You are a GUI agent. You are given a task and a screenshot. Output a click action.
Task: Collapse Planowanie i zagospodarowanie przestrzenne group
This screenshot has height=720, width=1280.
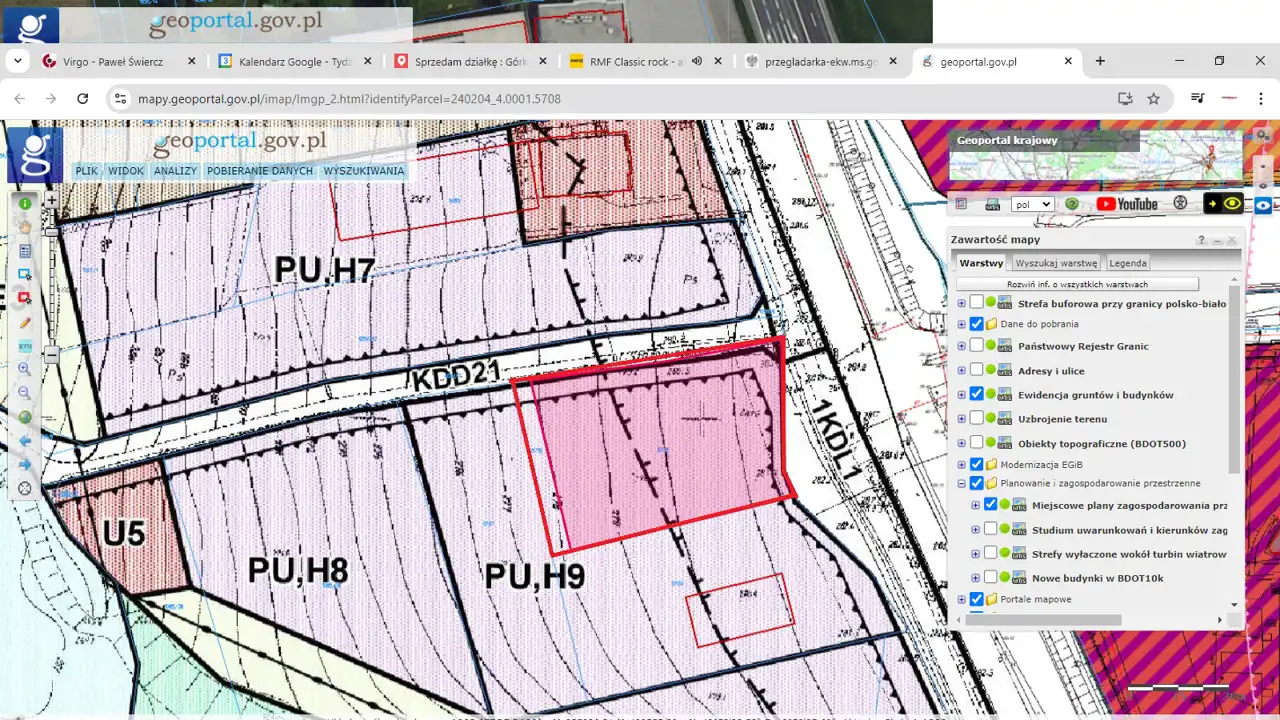pyautogui.click(x=962, y=483)
